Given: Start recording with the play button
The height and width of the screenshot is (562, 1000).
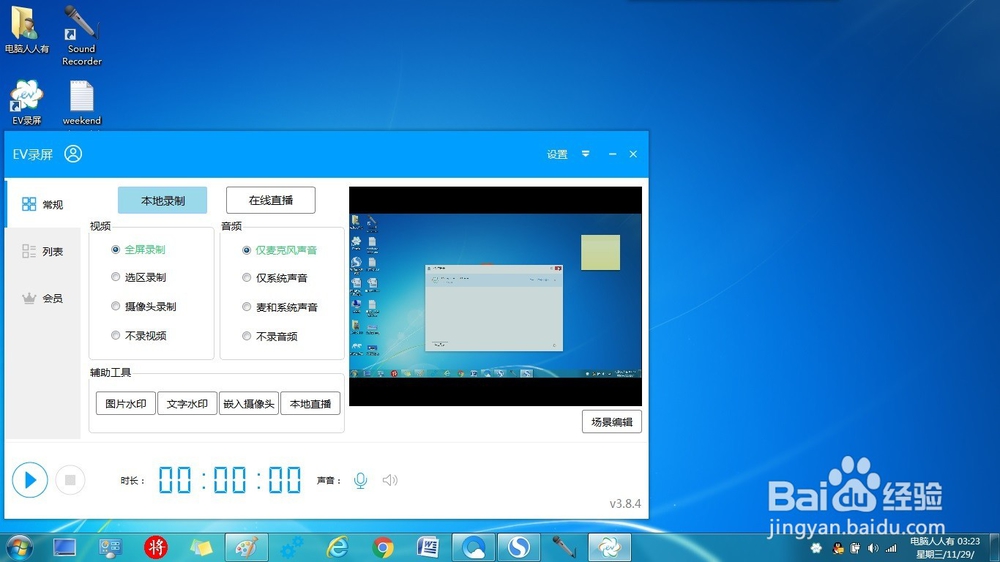Looking at the screenshot, I should (30, 480).
